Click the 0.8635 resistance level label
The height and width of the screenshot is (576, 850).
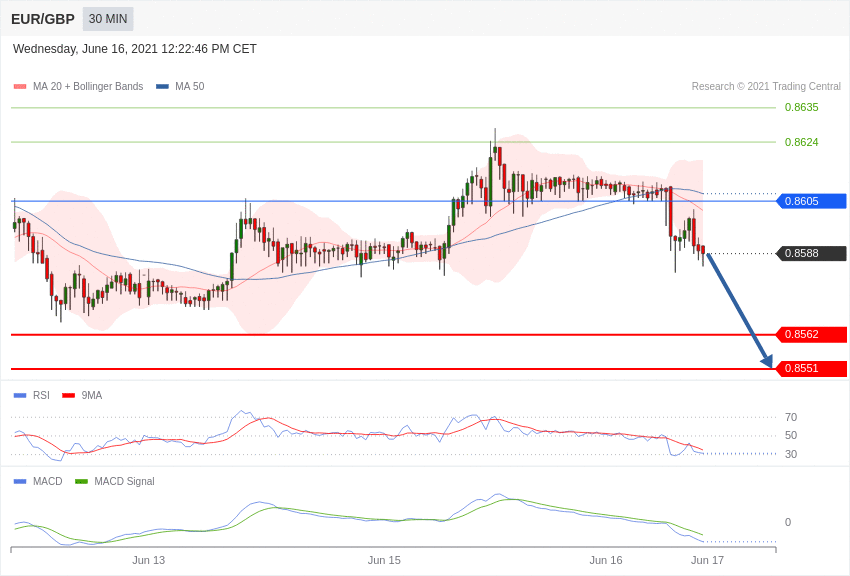tap(801, 107)
